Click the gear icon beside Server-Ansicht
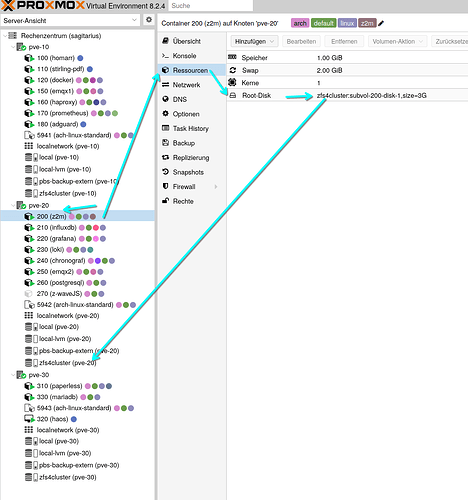468x500 pixels. tap(149, 20)
